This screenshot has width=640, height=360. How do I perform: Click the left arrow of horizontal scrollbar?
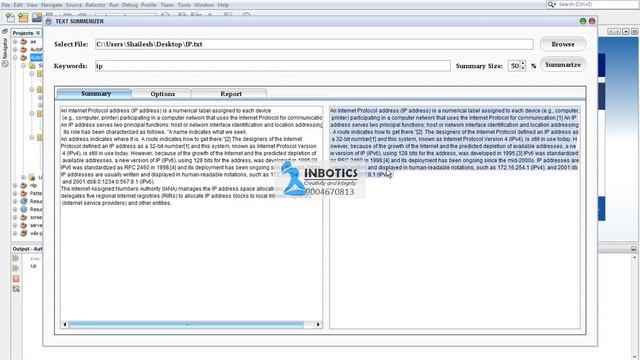pos(64,324)
